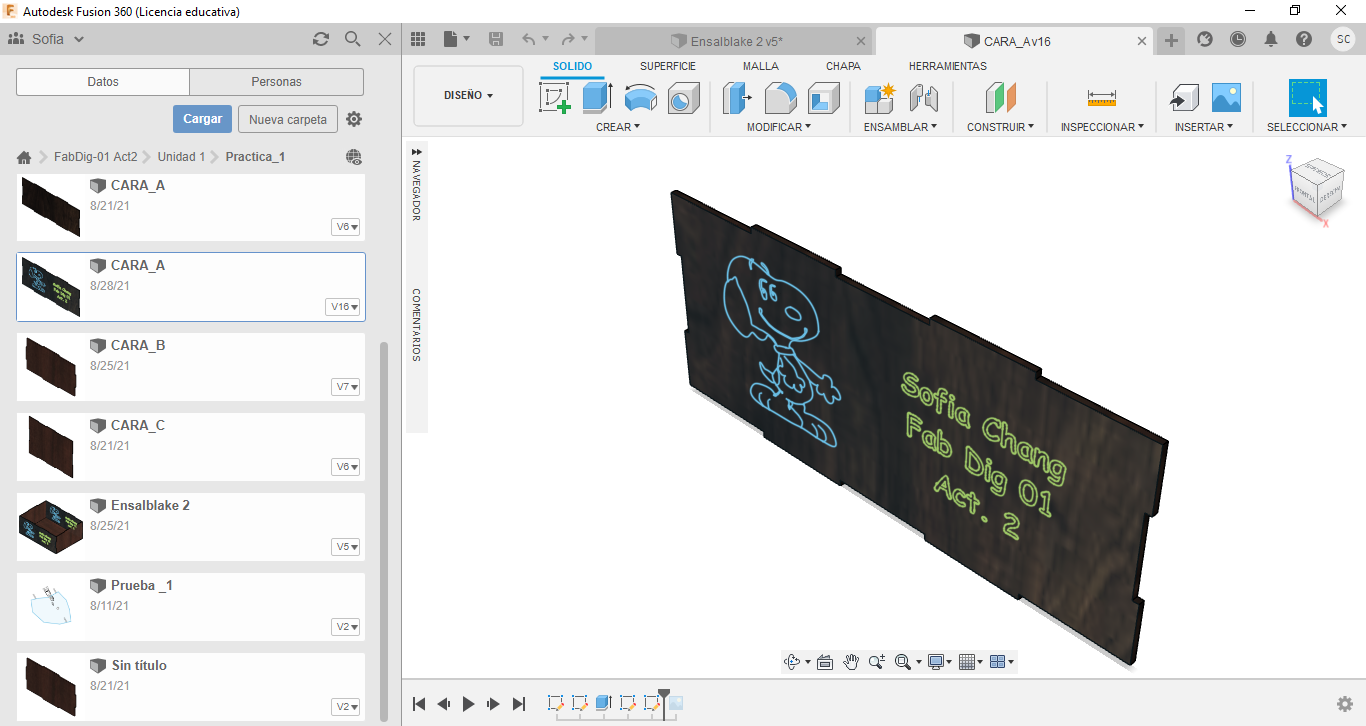Click the New Component icon
The height and width of the screenshot is (726, 1366).
[x=880, y=98]
